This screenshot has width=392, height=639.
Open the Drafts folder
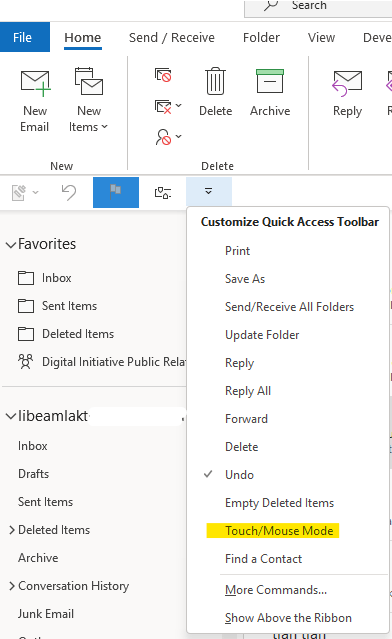[33, 474]
